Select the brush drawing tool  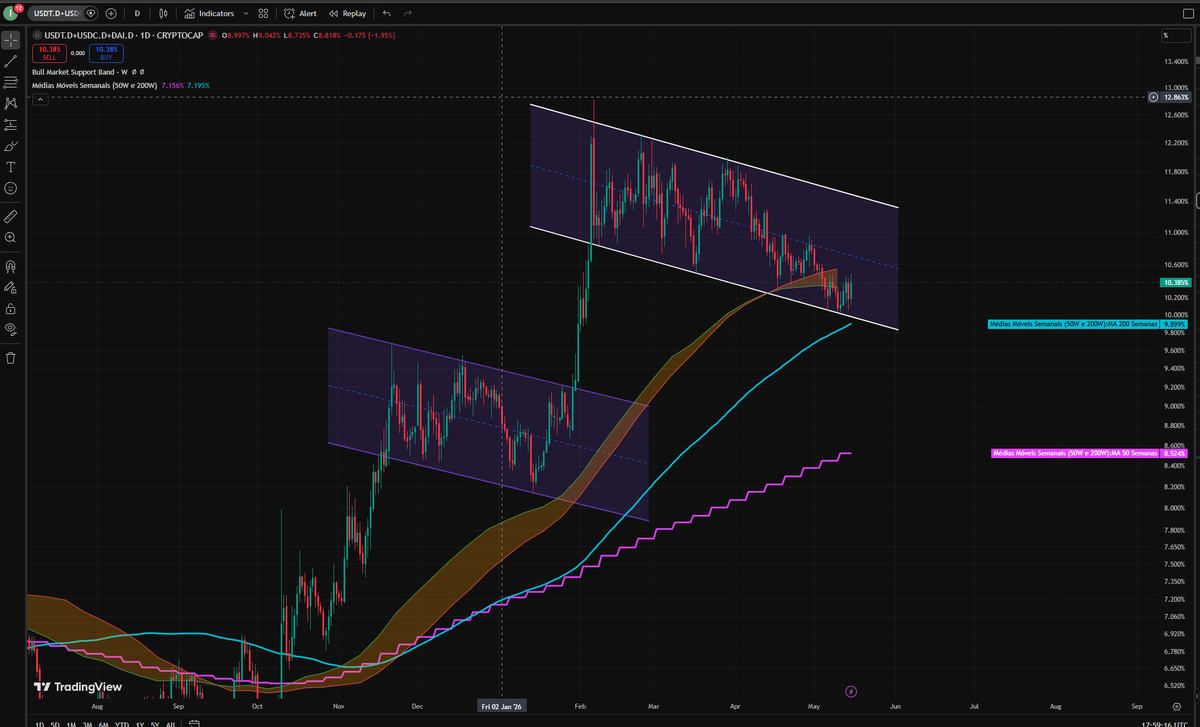[x=10, y=146]
